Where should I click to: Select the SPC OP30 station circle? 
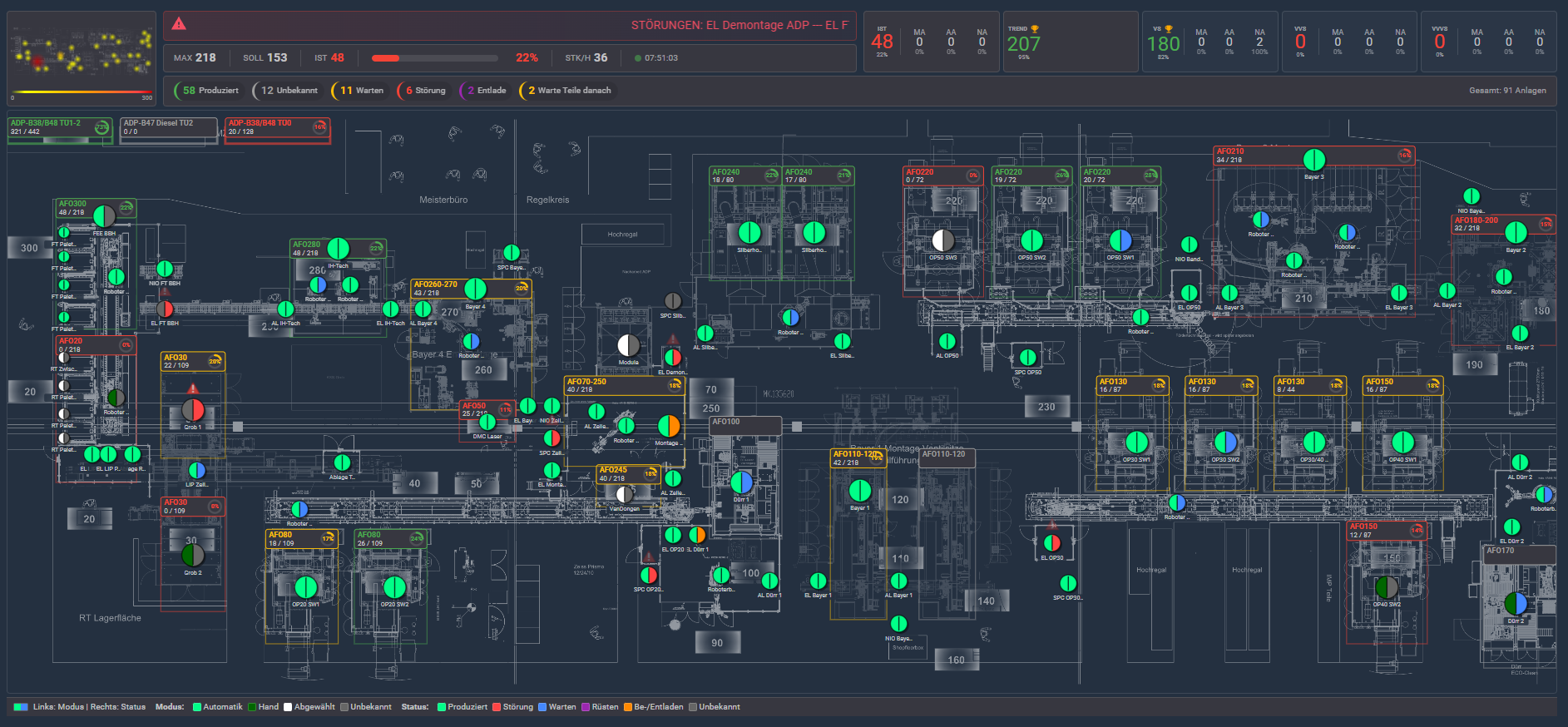1068,583
